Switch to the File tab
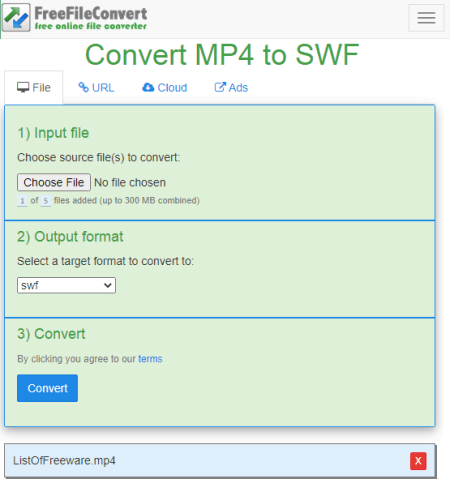Viewport: 450px width, 479px height. click(34, 88)
